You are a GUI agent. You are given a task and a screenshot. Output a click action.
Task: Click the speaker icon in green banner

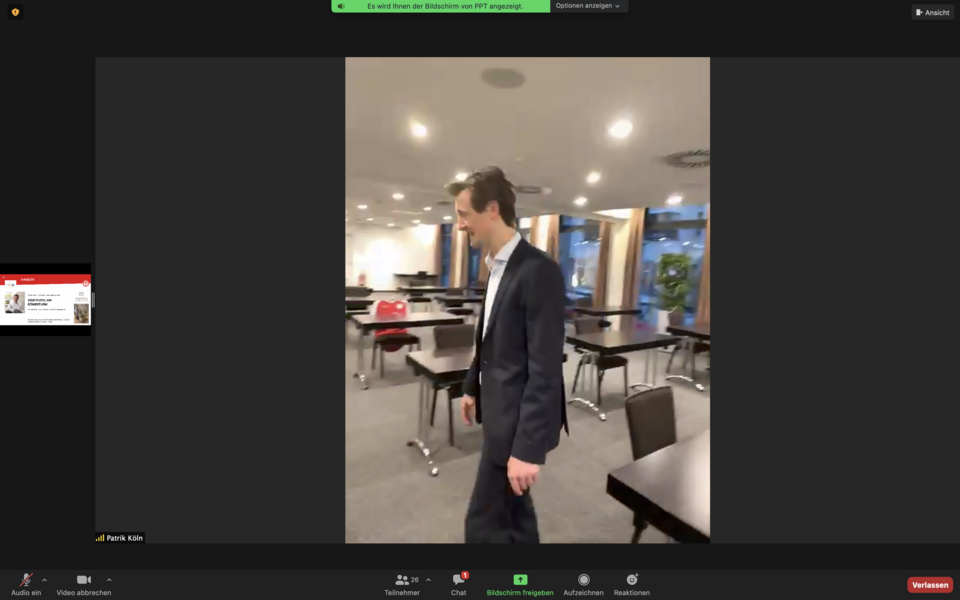[341, 6]
